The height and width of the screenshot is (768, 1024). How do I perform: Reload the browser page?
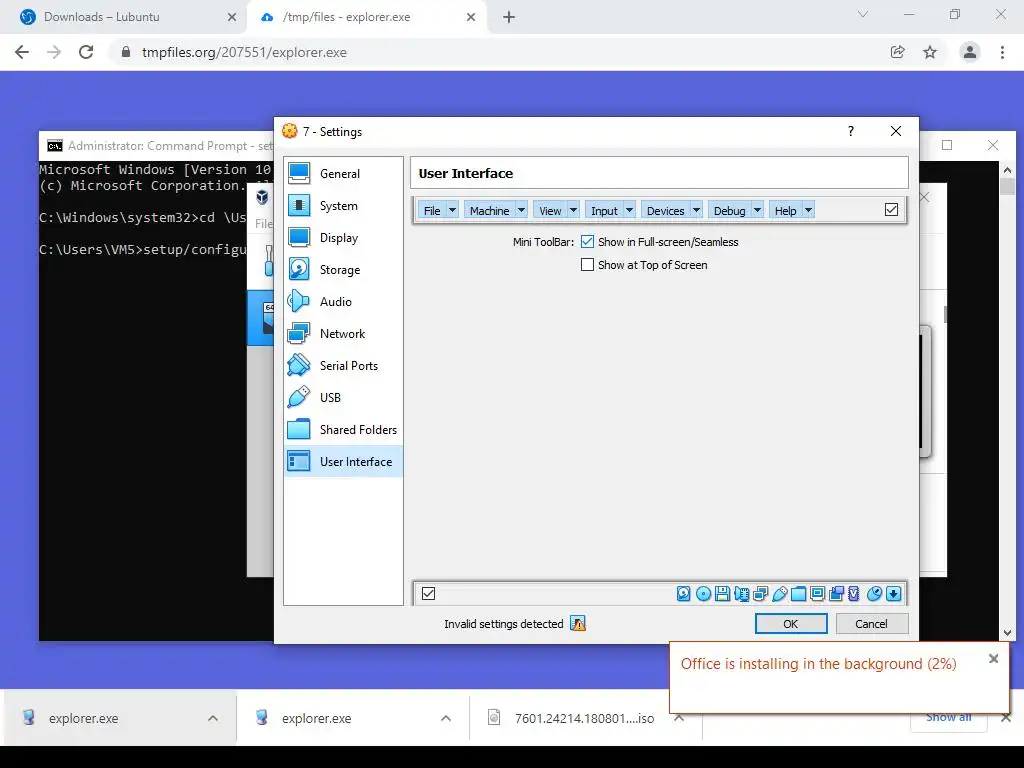click(86, 52)
